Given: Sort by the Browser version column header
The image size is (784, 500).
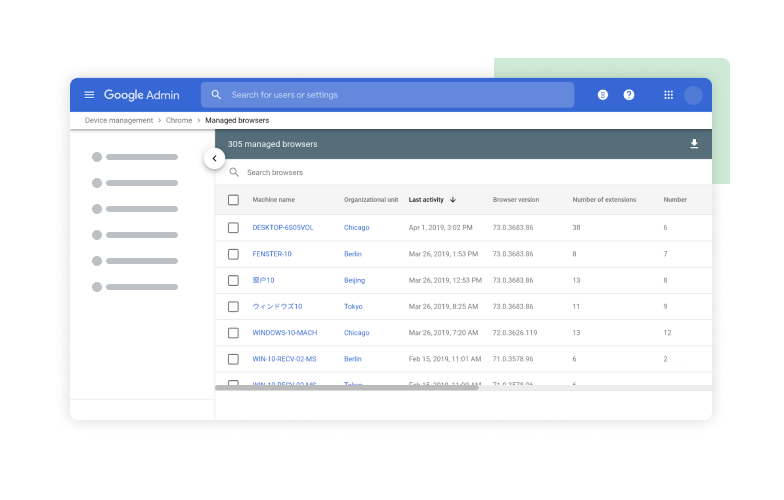Looking at the screenshot, I should tap(516, 200).
